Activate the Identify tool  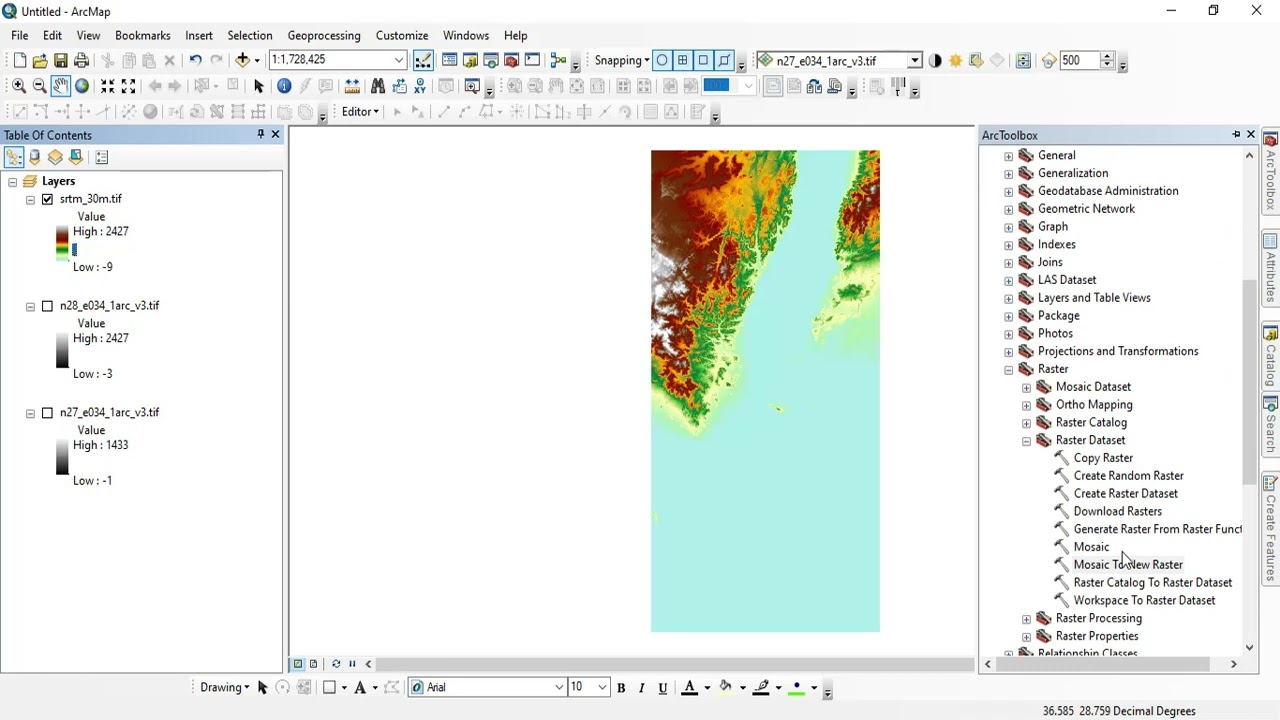(x=284, y=86)
